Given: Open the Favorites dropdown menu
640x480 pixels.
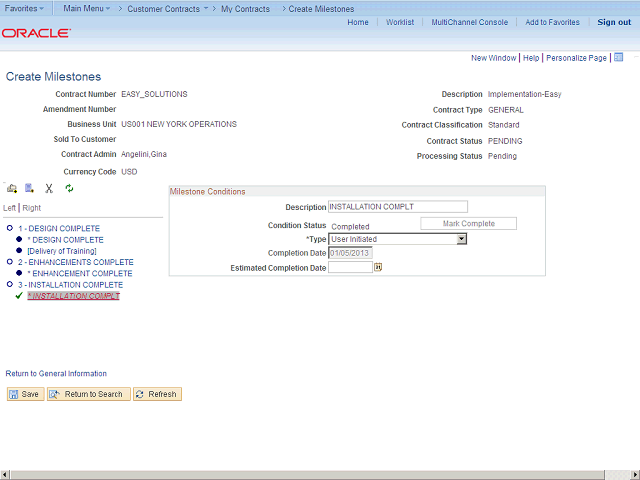Looking at the screenshot, I should click(x=24, y=8).
